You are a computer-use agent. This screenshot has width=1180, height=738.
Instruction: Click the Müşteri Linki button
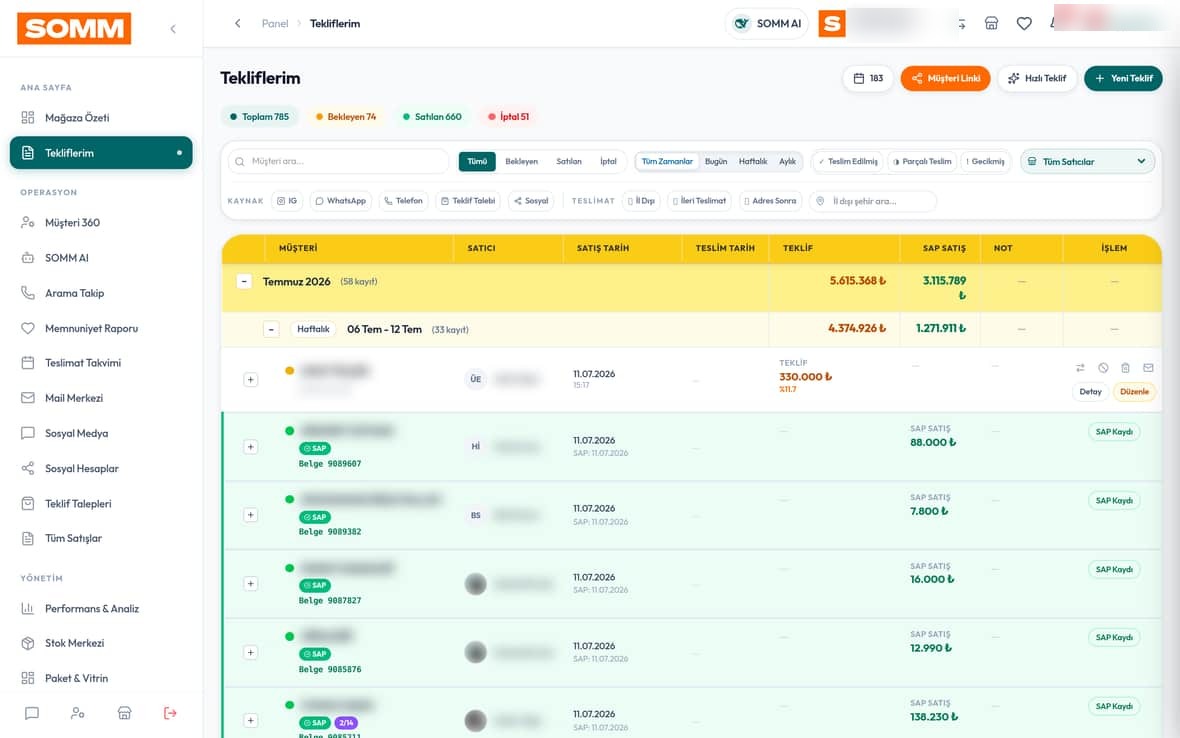click(x=945, y=78)
